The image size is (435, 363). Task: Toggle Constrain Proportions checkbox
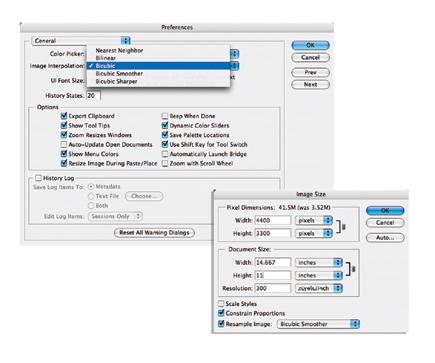point(221,313)
